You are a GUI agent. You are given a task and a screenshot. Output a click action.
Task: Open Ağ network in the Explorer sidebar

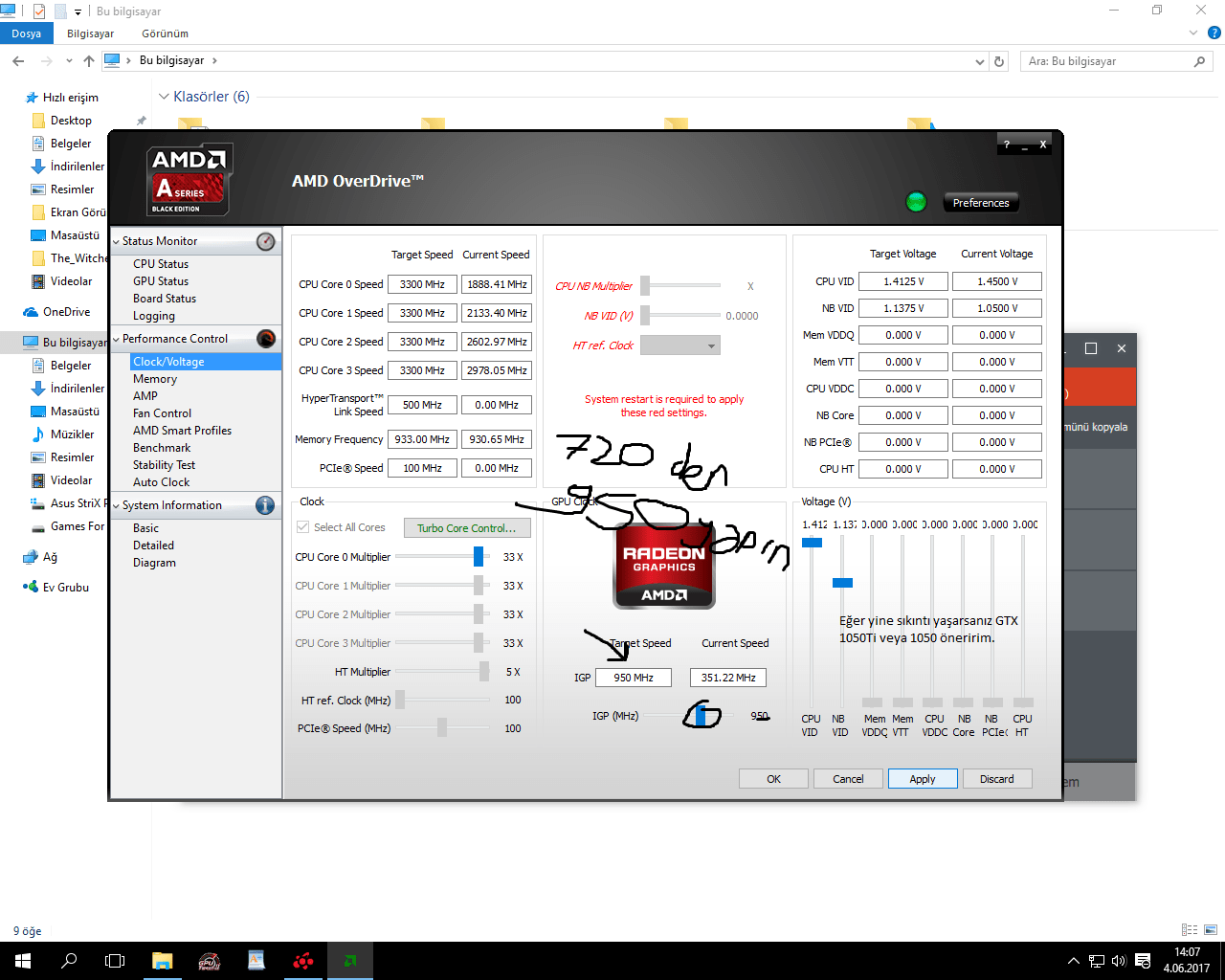[40, 557]
